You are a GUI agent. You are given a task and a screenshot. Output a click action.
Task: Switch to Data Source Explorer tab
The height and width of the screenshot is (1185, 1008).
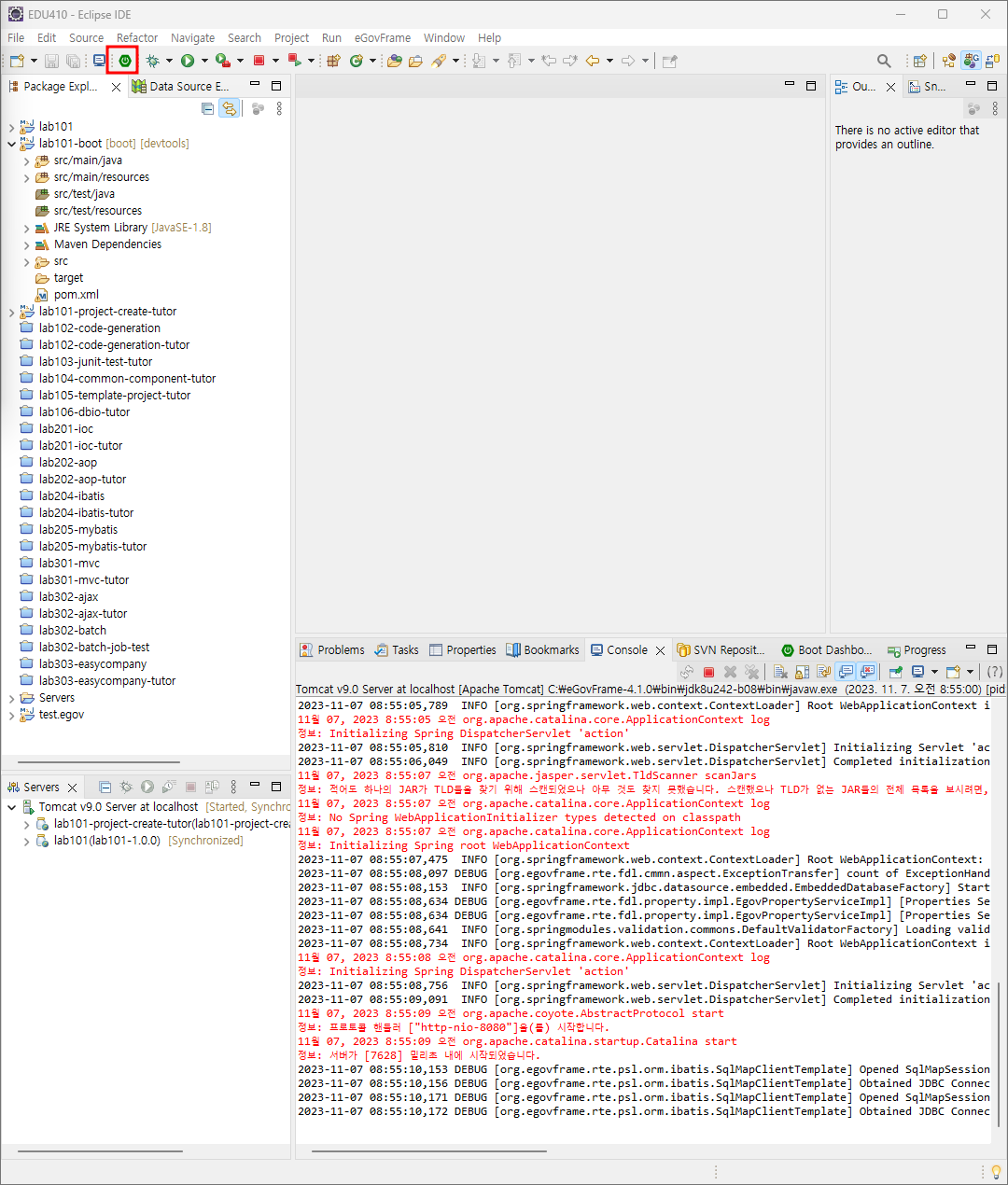(180, 87)
